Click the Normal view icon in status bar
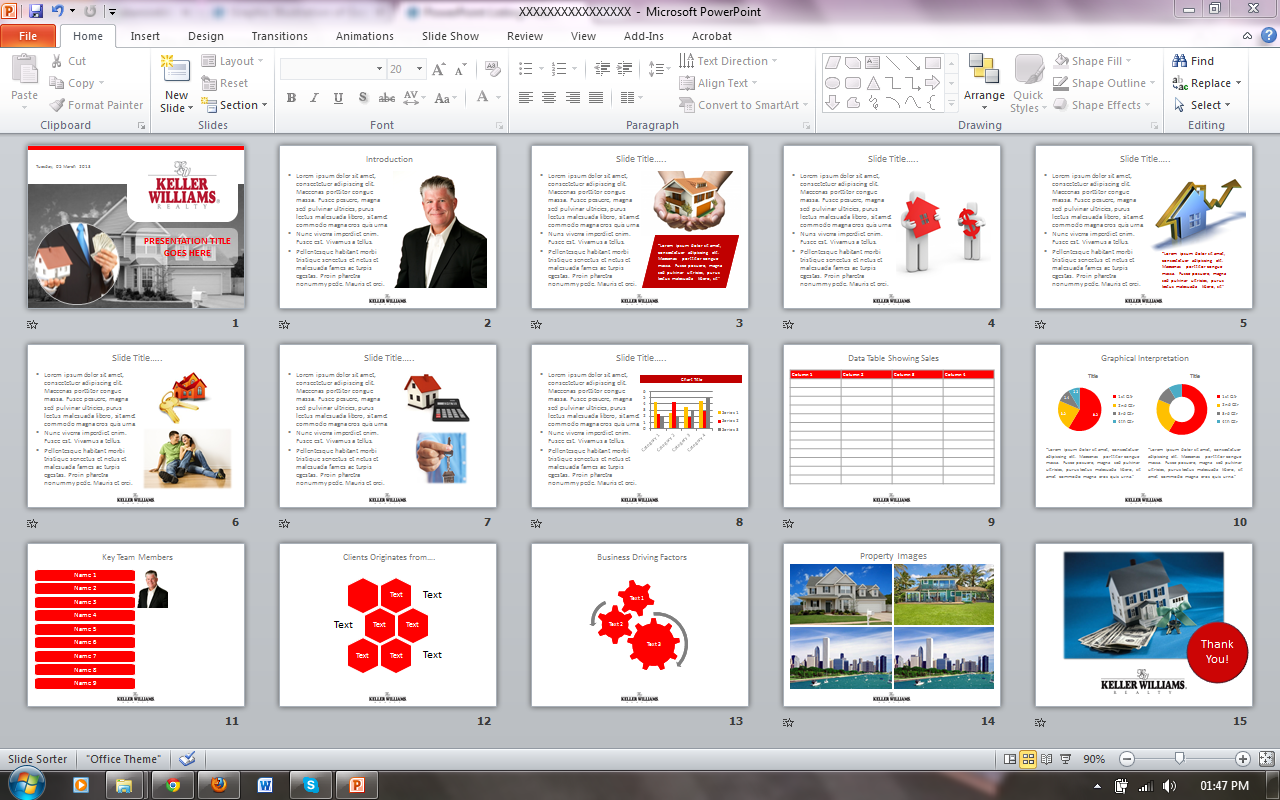The image size is (1280, 800). [1010, 759]
